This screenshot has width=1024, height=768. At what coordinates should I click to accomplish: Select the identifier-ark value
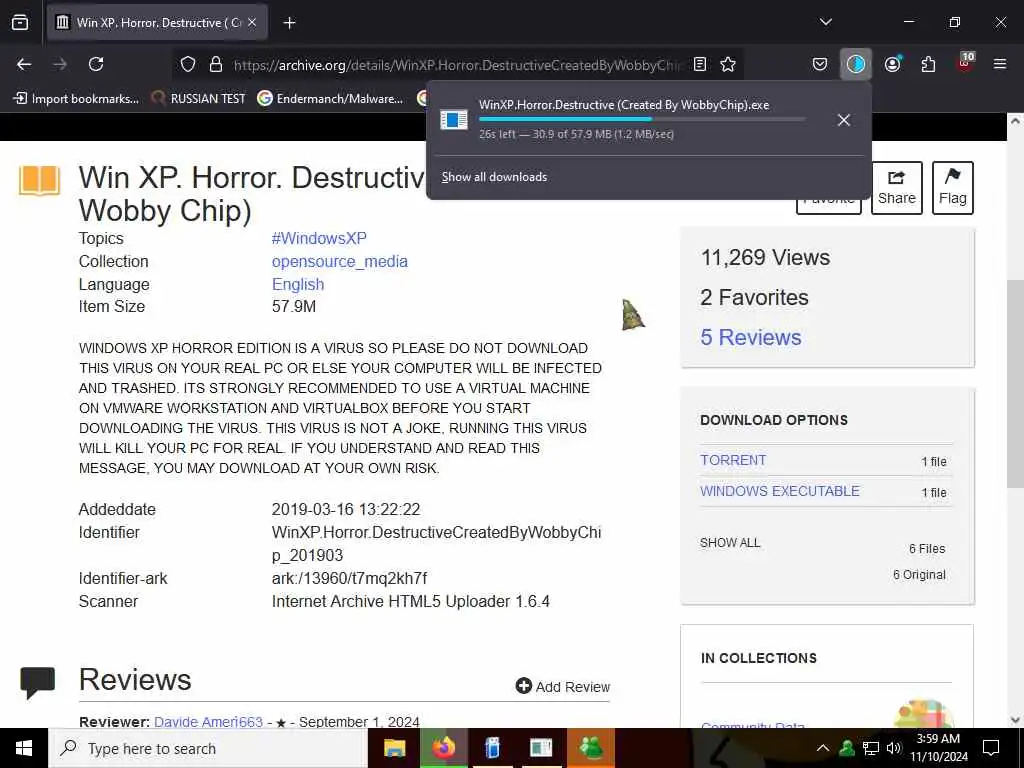tap(349, 579)
